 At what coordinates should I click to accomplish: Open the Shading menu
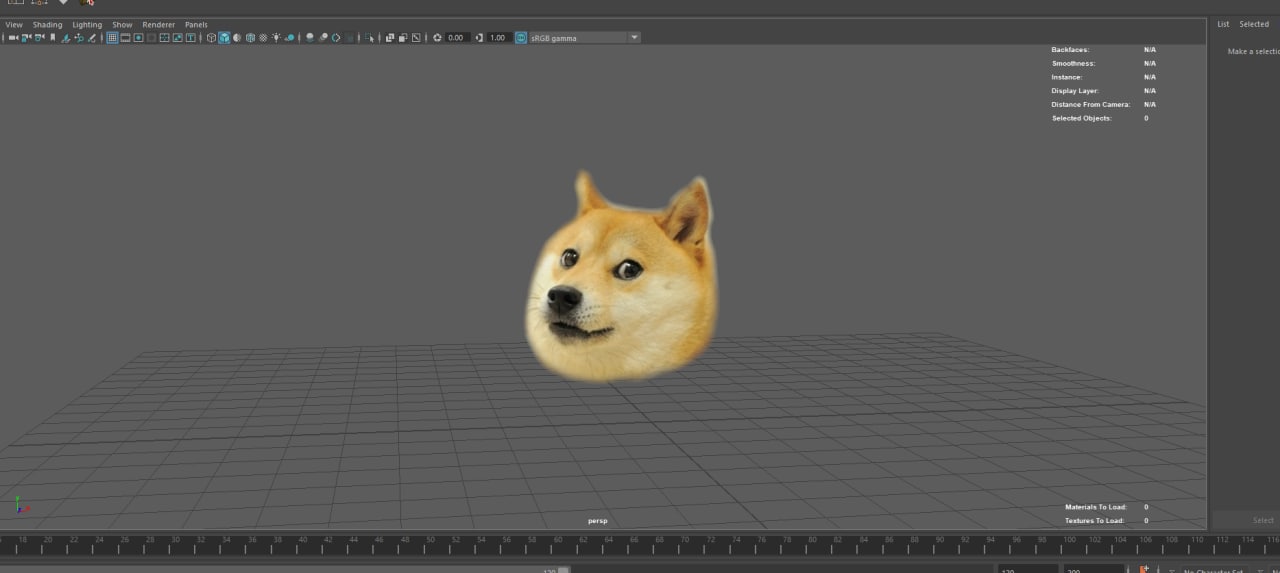coord(47,24)
